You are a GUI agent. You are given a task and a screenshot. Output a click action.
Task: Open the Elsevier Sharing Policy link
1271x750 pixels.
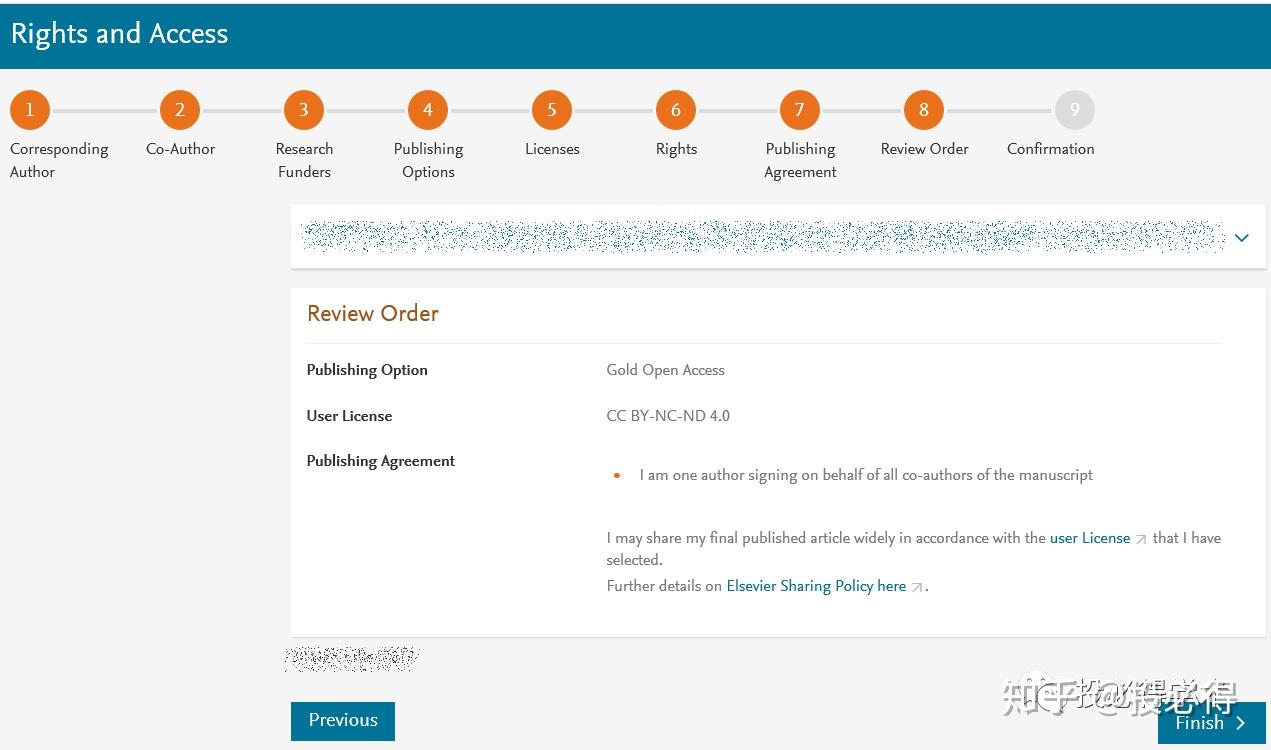(816, 586)
